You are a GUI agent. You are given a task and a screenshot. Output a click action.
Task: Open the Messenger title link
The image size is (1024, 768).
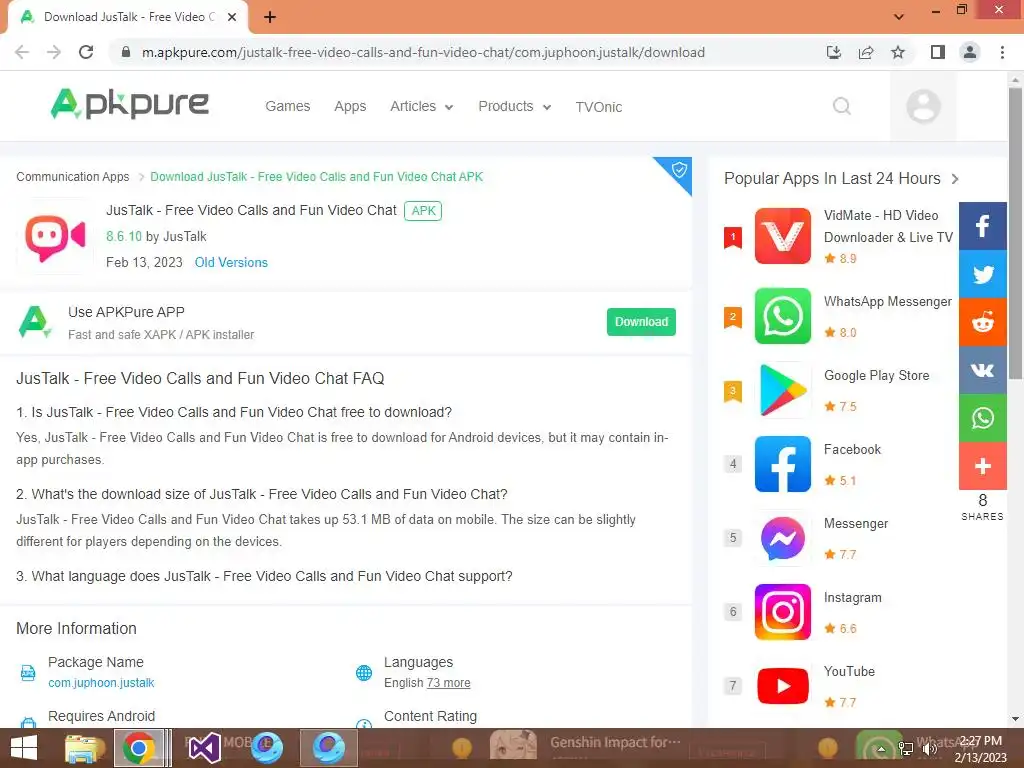tap(856, 524)
